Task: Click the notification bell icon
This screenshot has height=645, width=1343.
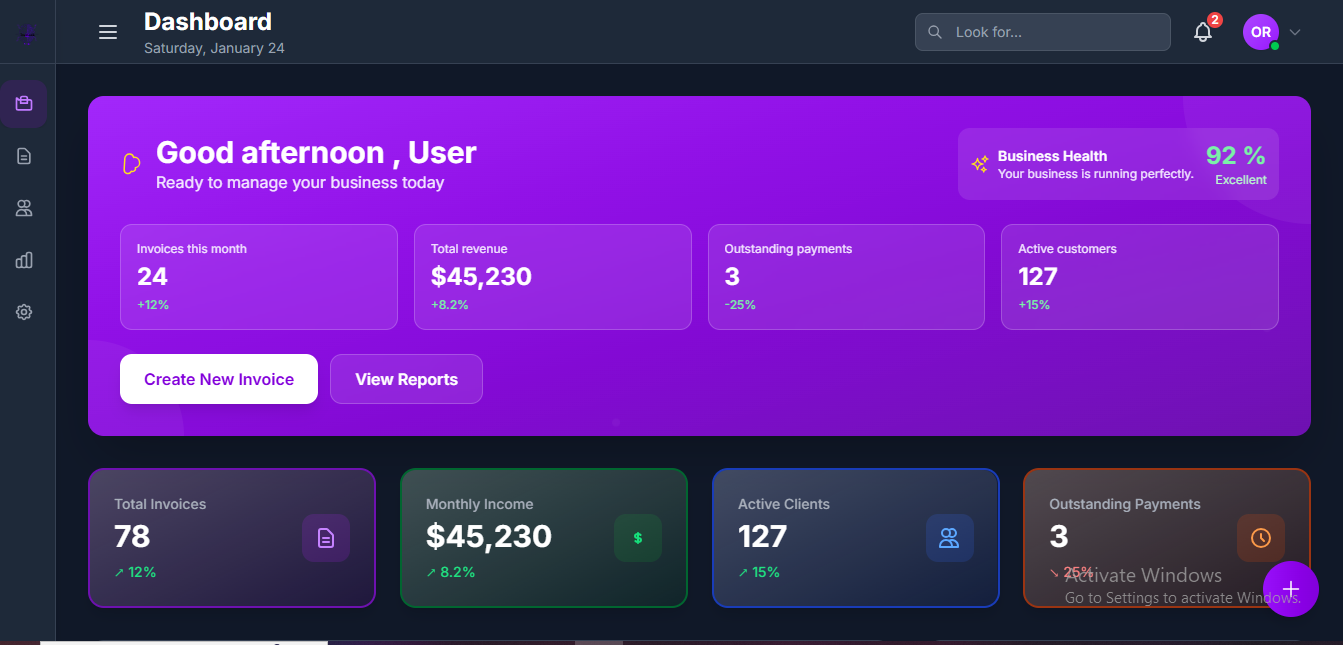Action: 1203,32
